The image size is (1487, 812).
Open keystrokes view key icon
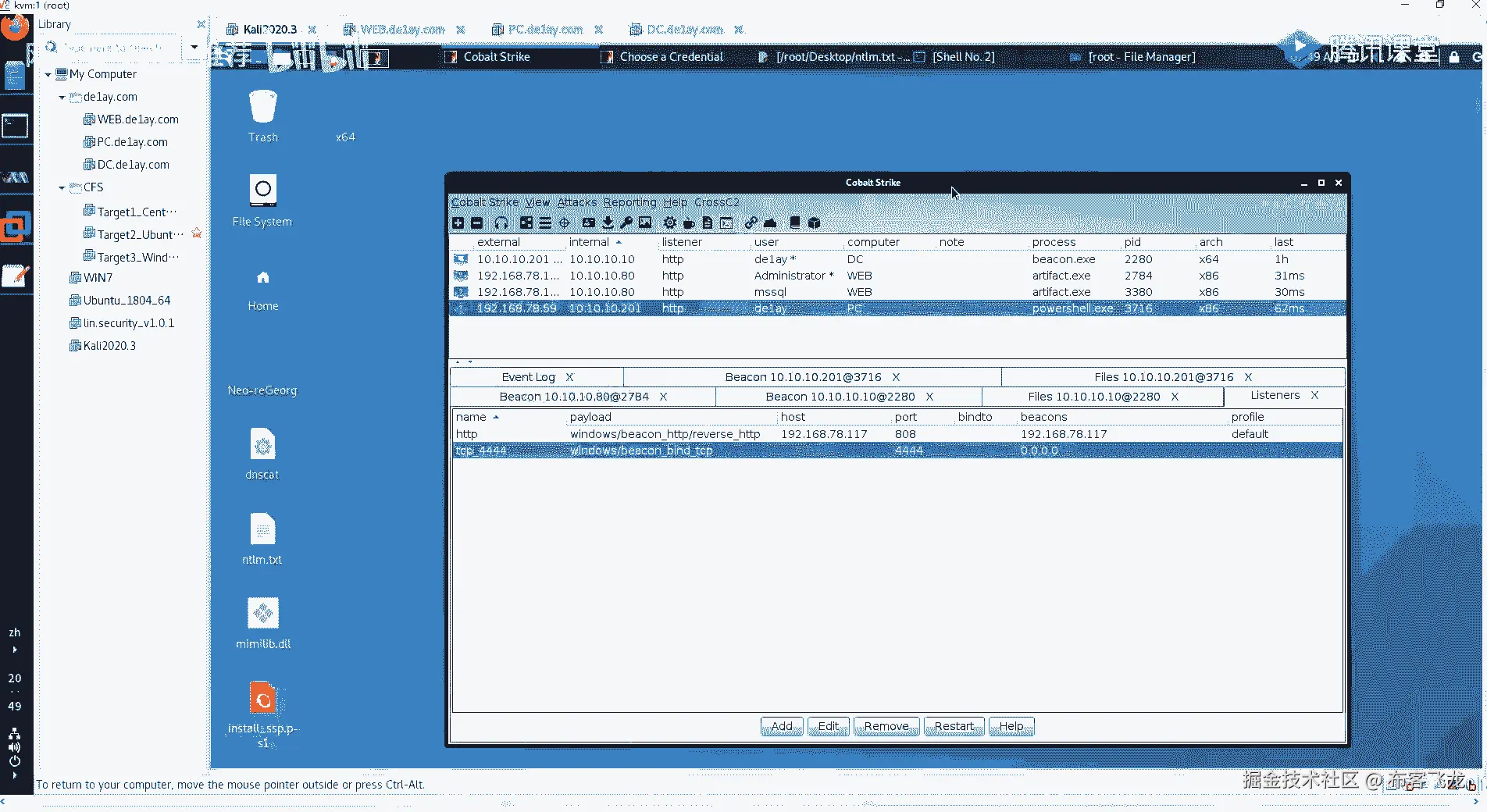click(x=626, y=223)
